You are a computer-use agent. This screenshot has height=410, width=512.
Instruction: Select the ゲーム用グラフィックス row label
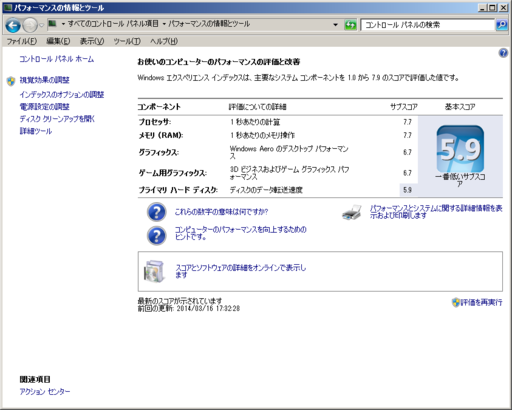(x=173, y=173)
